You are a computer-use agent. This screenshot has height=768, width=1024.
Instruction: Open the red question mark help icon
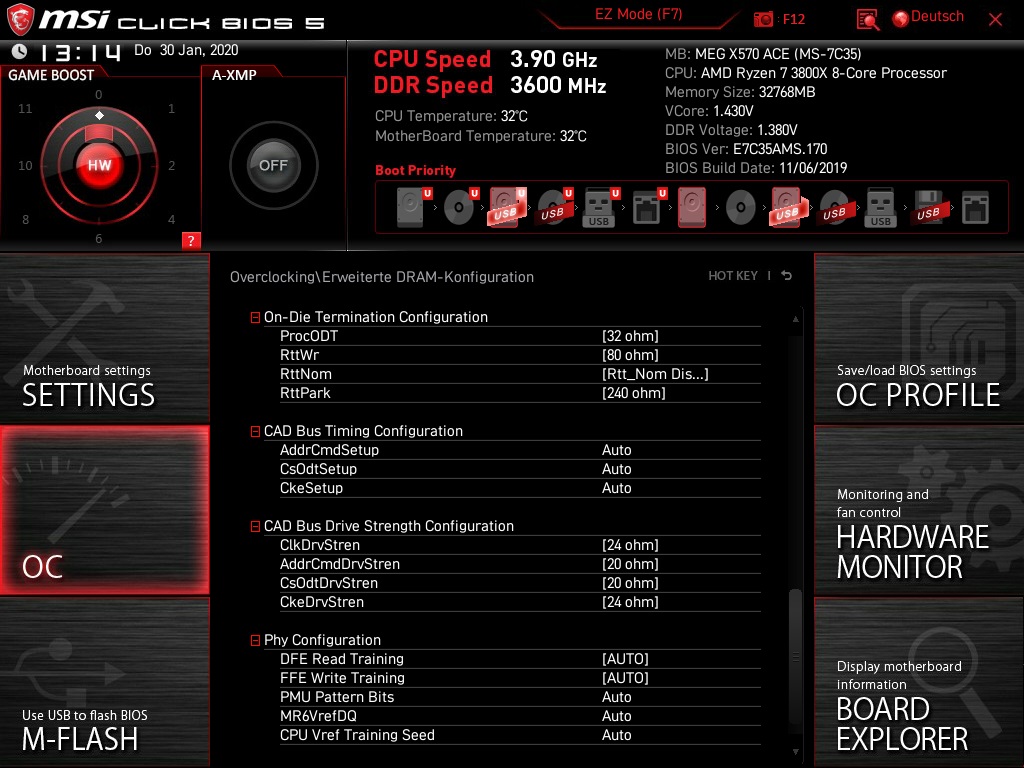tap(191, 240)
